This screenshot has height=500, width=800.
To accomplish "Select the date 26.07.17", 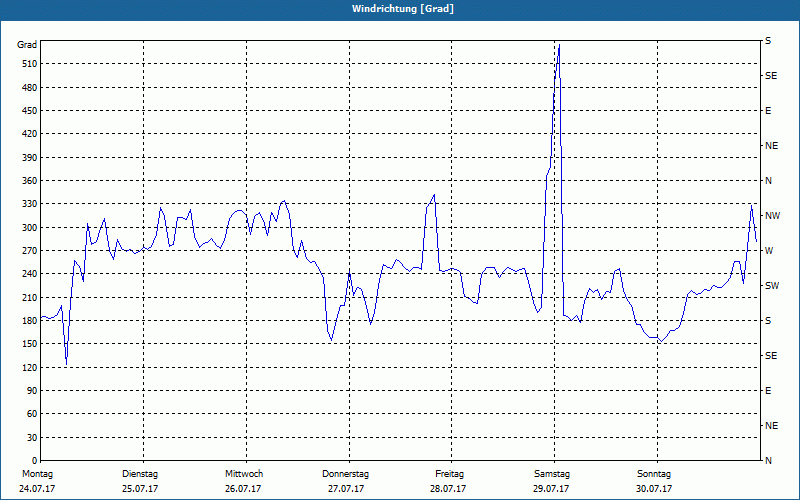I will pyautogui.click(x=243, y=489).
